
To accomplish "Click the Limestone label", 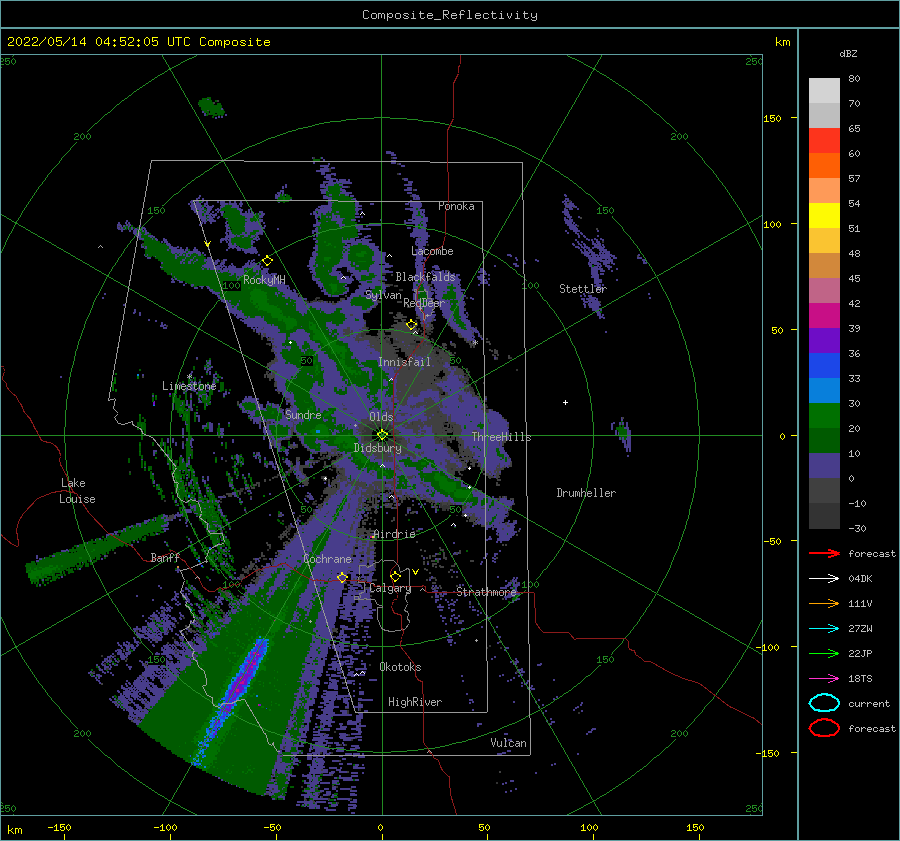I will [189, 386].
